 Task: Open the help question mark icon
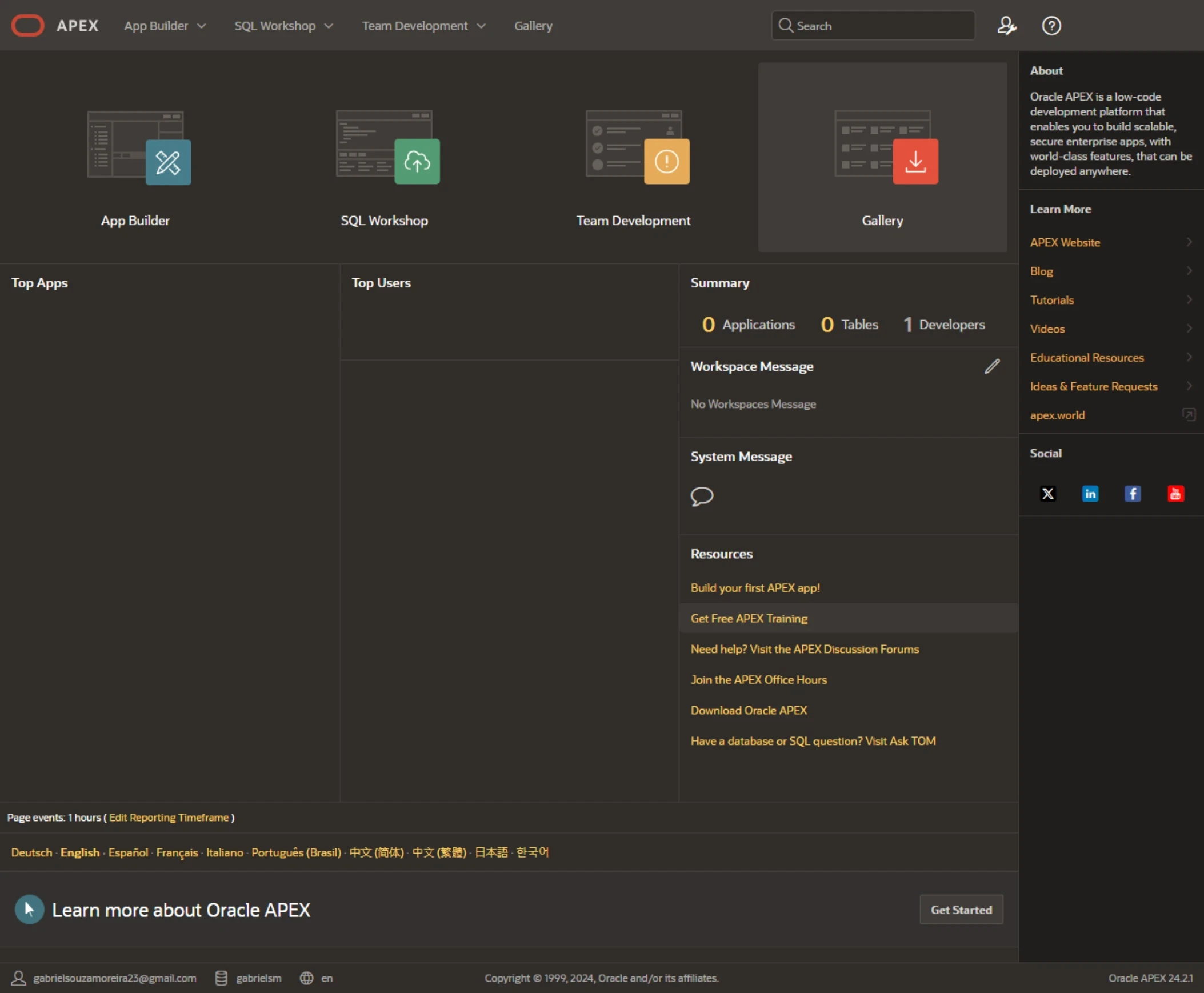(1051, 26)
